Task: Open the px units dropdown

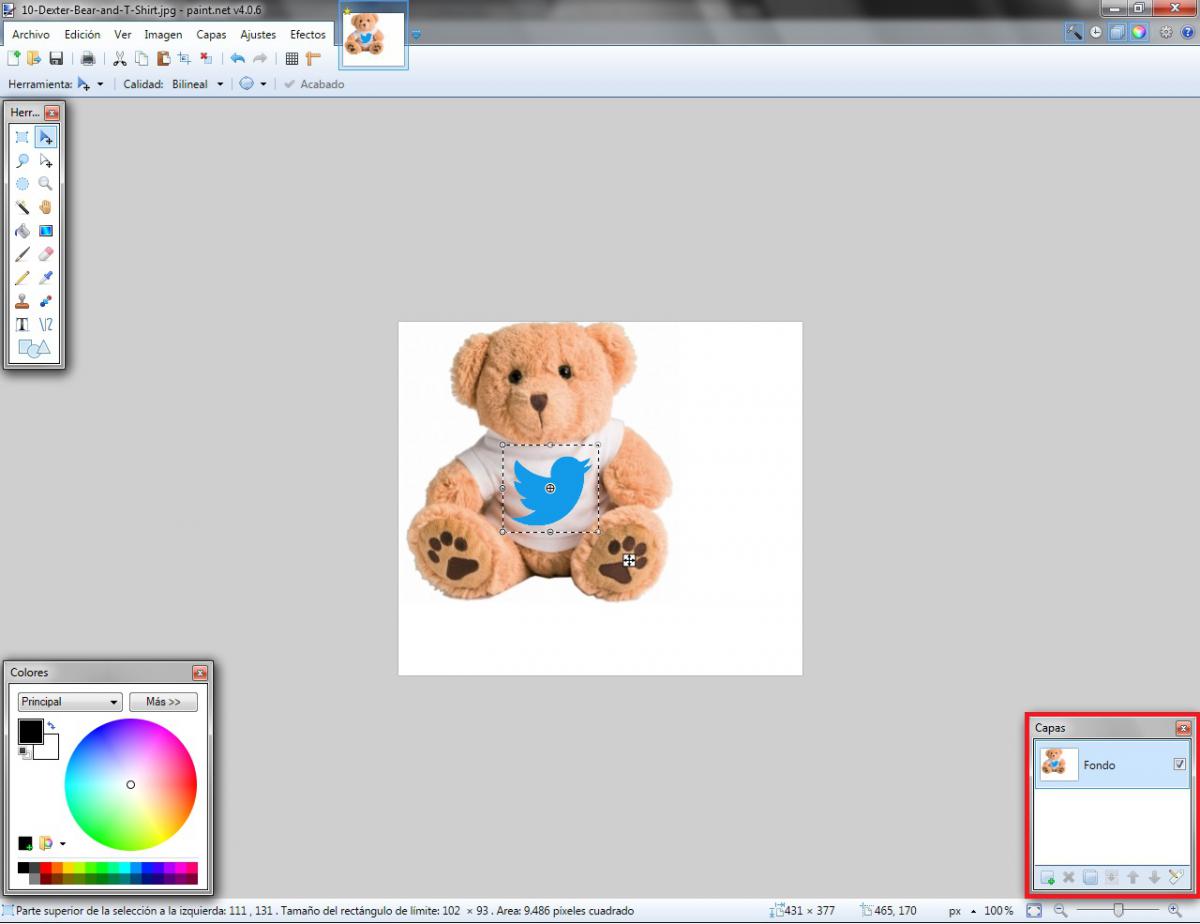Action: pos(961,911)
